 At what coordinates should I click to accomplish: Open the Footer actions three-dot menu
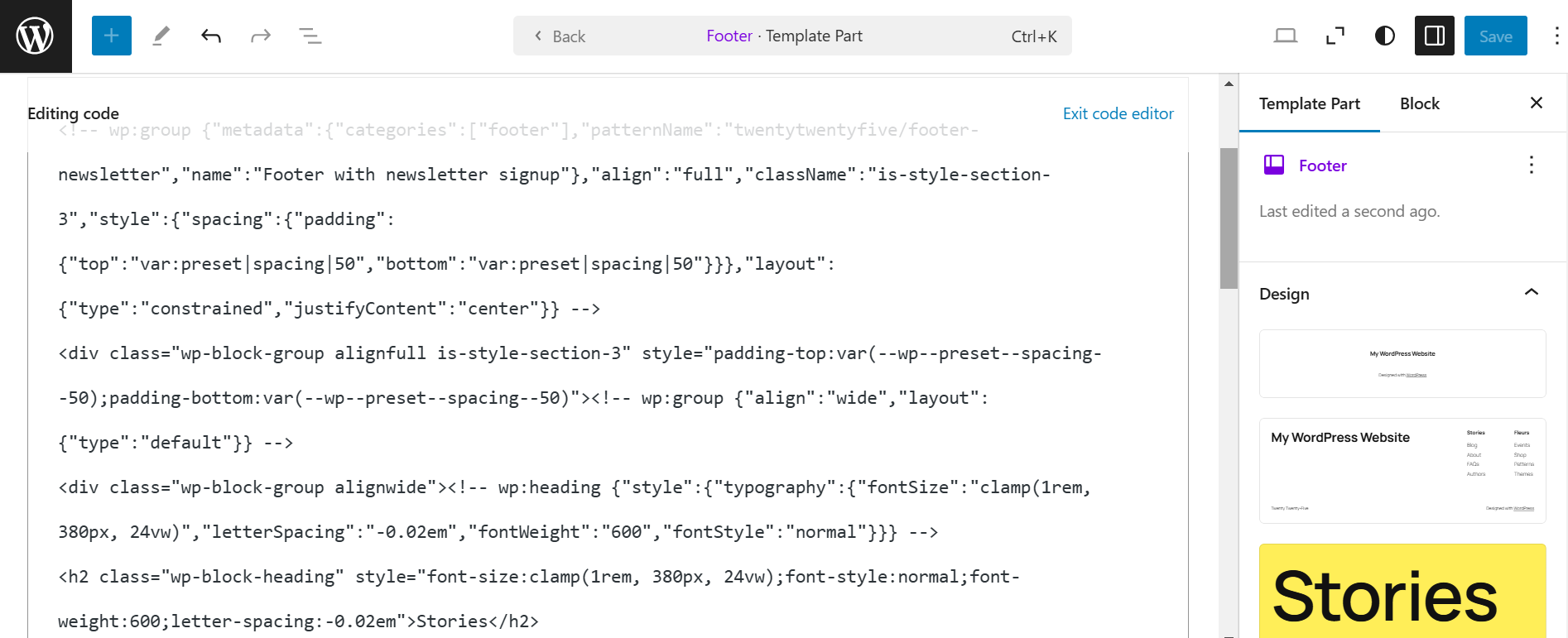[x=1532, y=165]
